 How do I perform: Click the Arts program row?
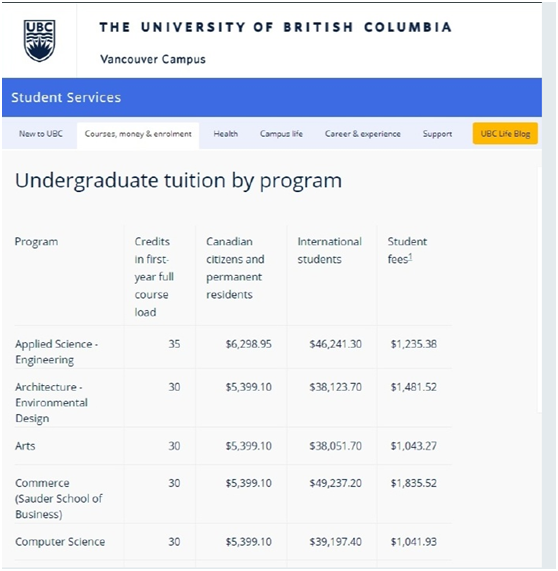[233, 446]
